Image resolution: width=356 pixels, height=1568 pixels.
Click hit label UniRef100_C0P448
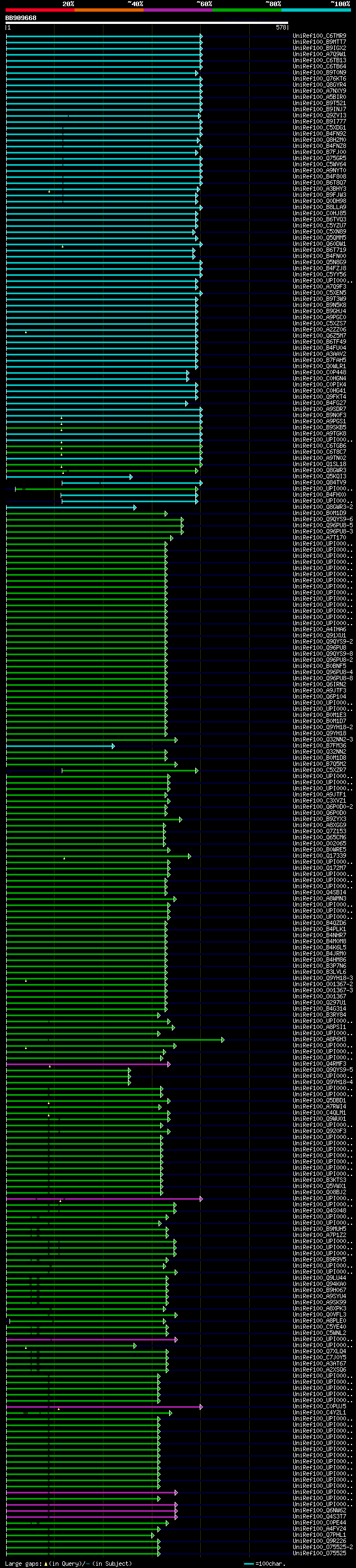319,372
